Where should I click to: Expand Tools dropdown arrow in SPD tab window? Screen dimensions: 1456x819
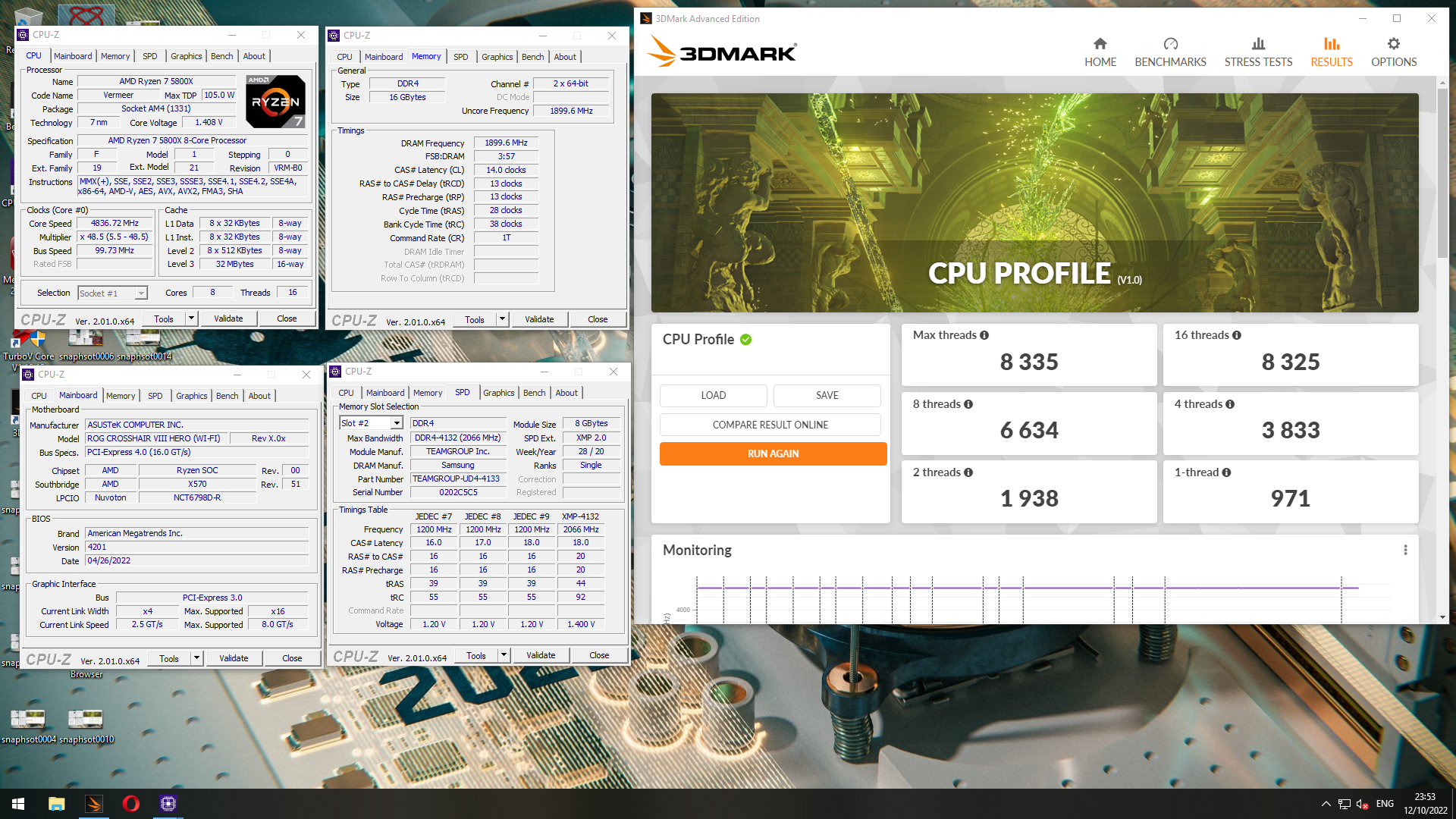[504, 655]
